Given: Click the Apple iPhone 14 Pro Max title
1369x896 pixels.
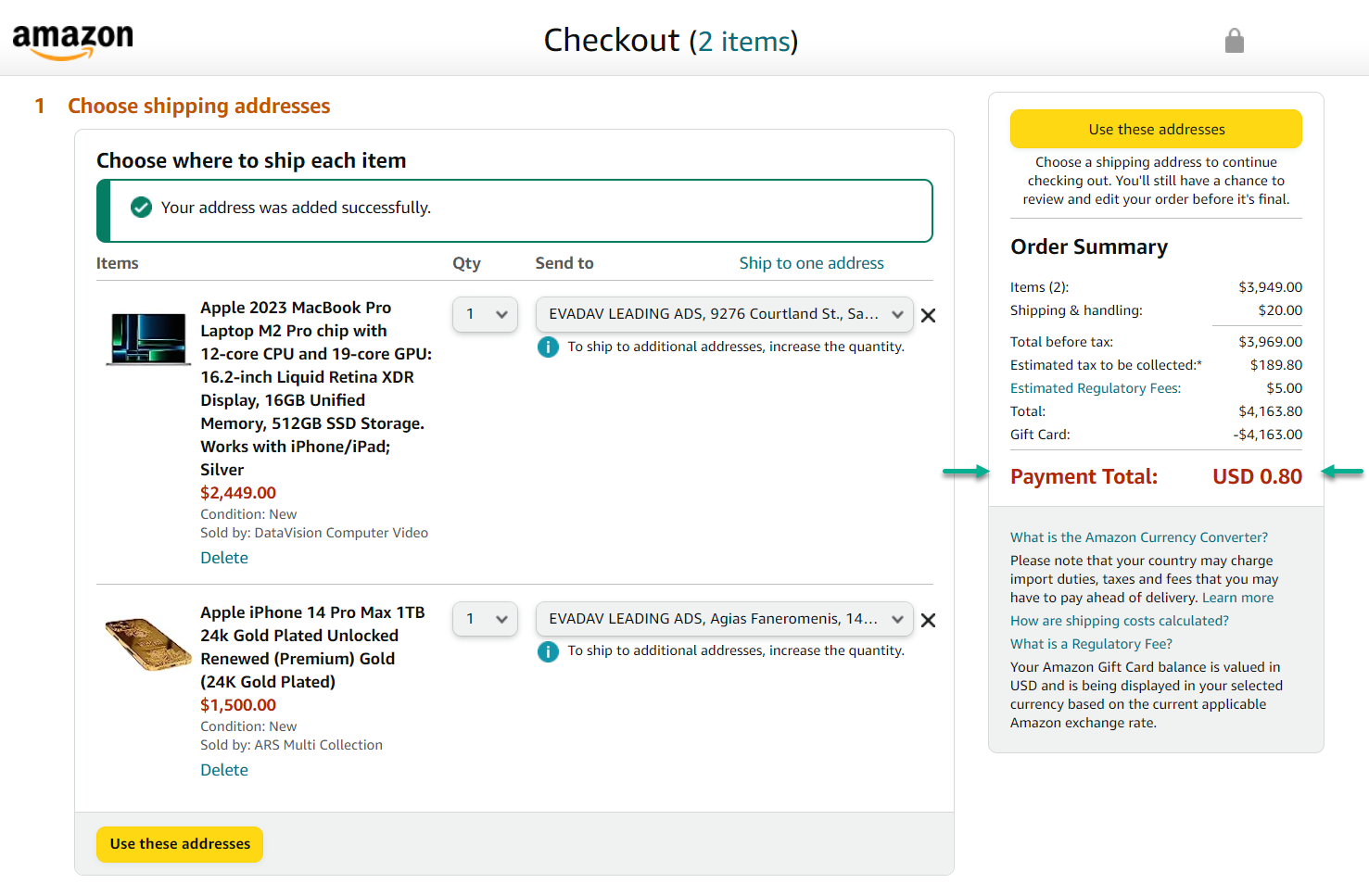Looking at the screenshot, I should (312, 647).
